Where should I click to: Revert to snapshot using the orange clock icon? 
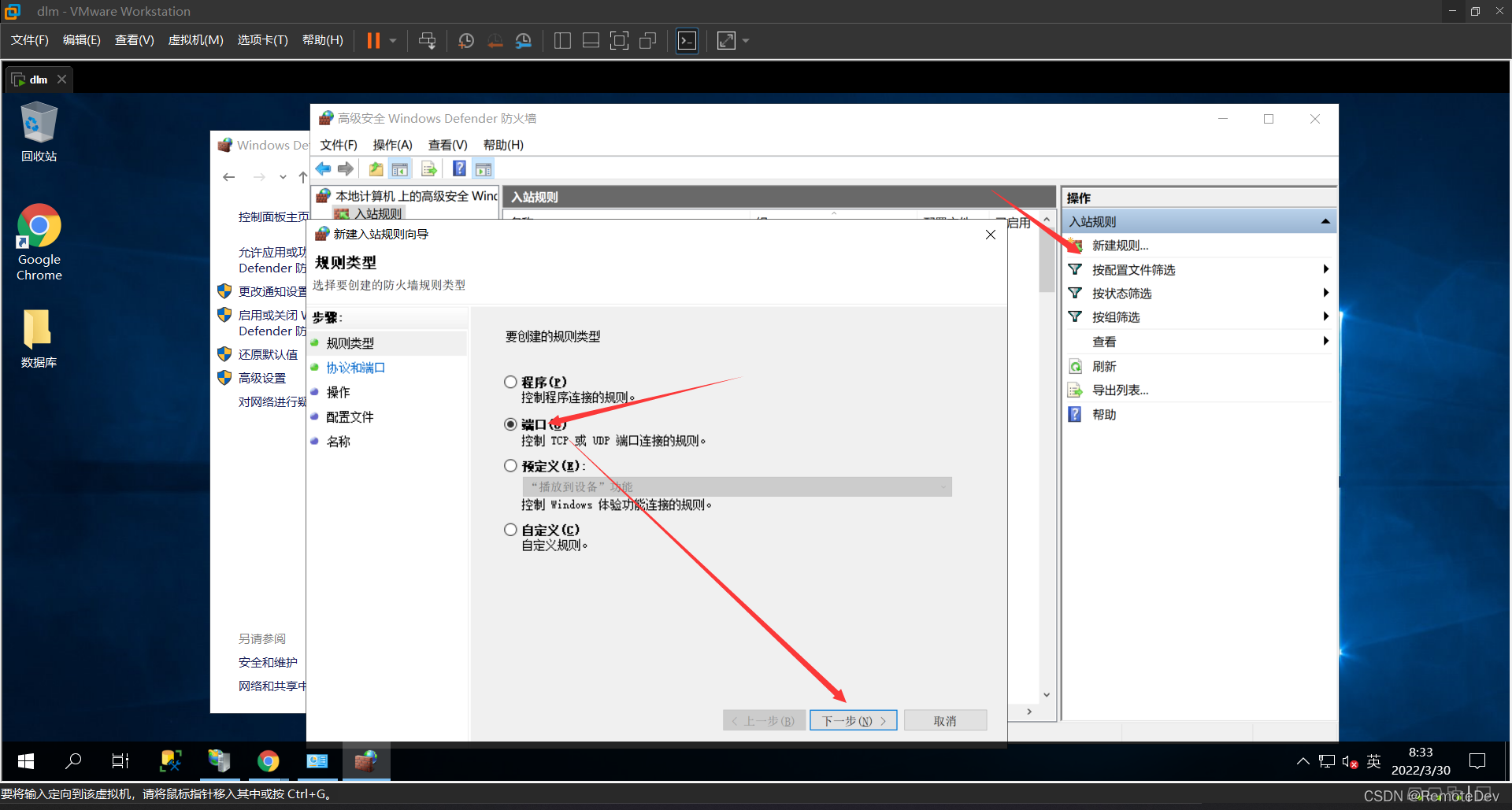pyautogui.click(x=495, y=40)
